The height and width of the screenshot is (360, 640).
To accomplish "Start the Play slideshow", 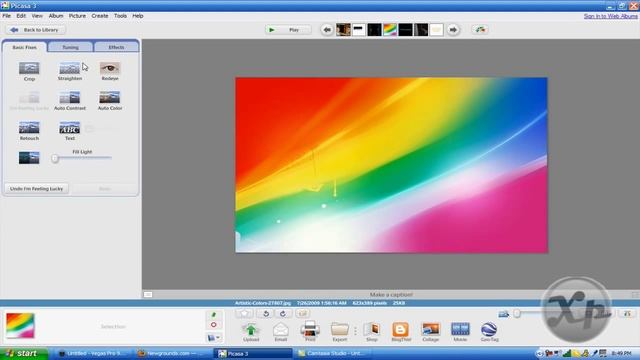I will pos(288,30).
